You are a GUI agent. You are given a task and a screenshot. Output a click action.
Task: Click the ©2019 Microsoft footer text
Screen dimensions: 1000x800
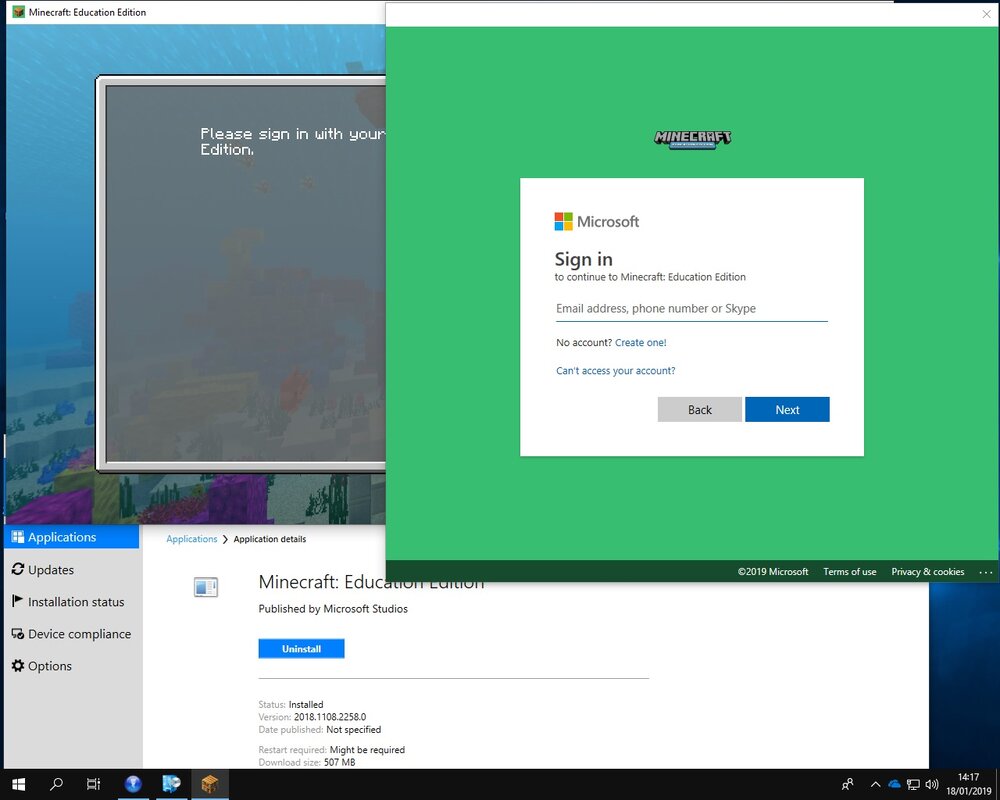click(x=773, y=572)
